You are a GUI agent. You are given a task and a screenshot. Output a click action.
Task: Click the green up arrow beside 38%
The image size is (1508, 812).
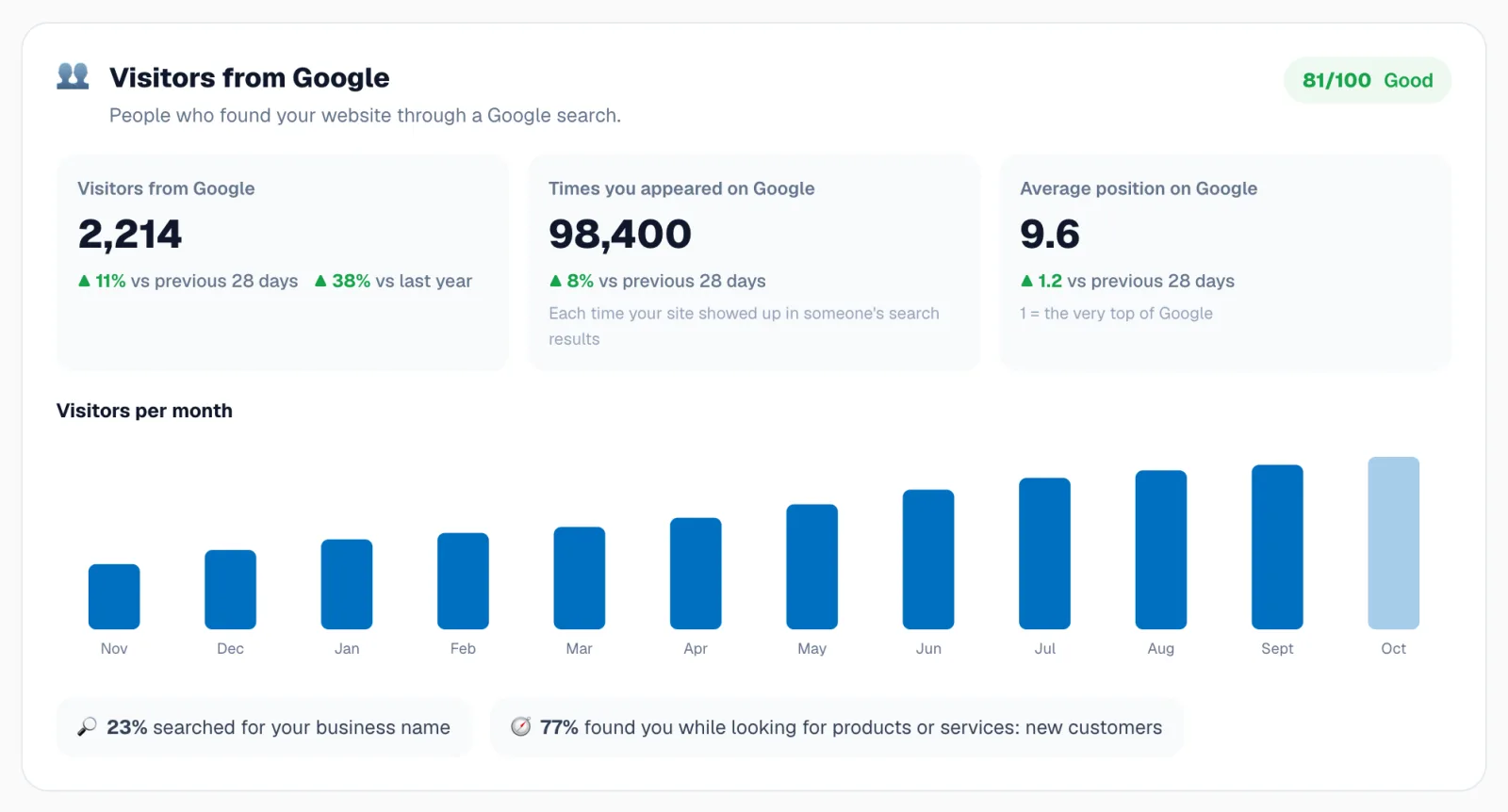[x=320, y=281]
